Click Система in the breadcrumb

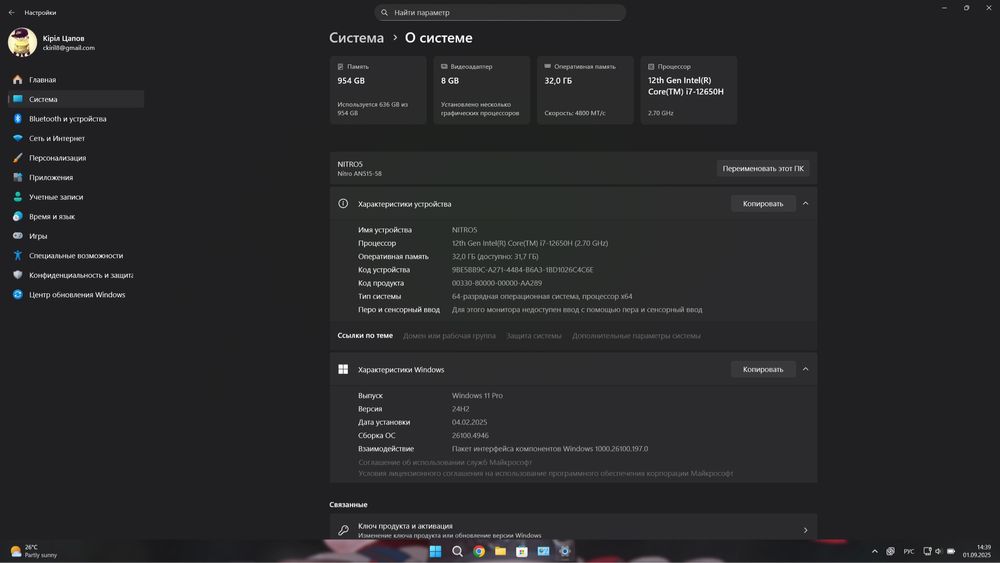357,38
